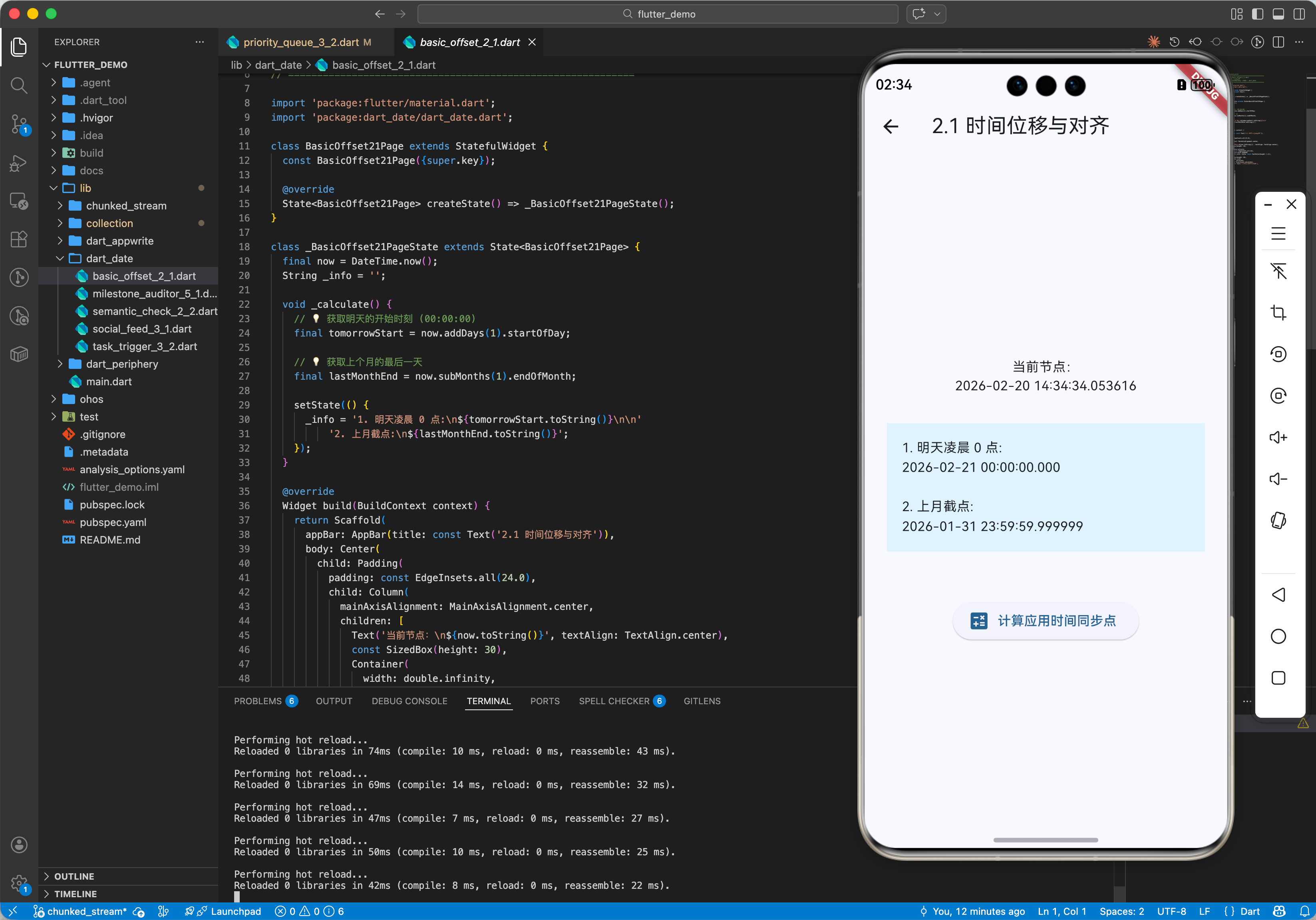Viewport: 1316px width, 920px height.
Task: Open the Extensions view icon
Action: (19, 239)
